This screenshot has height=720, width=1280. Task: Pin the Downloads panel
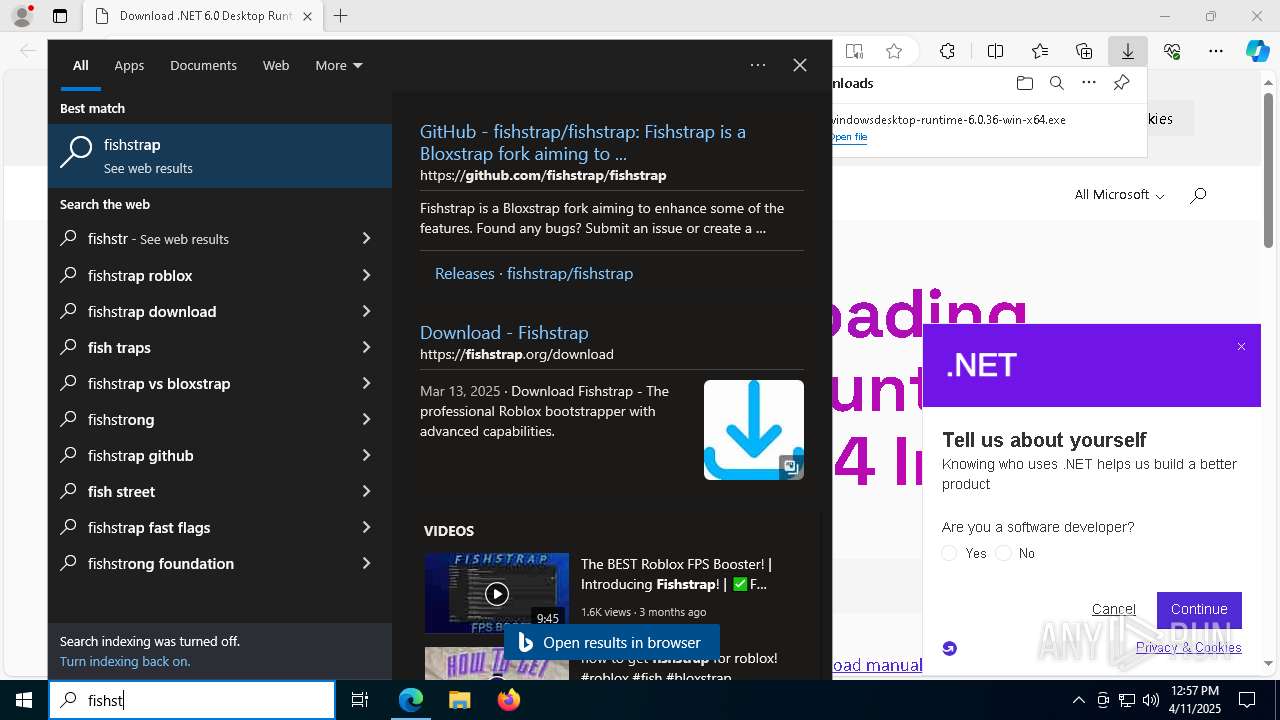1122,83
